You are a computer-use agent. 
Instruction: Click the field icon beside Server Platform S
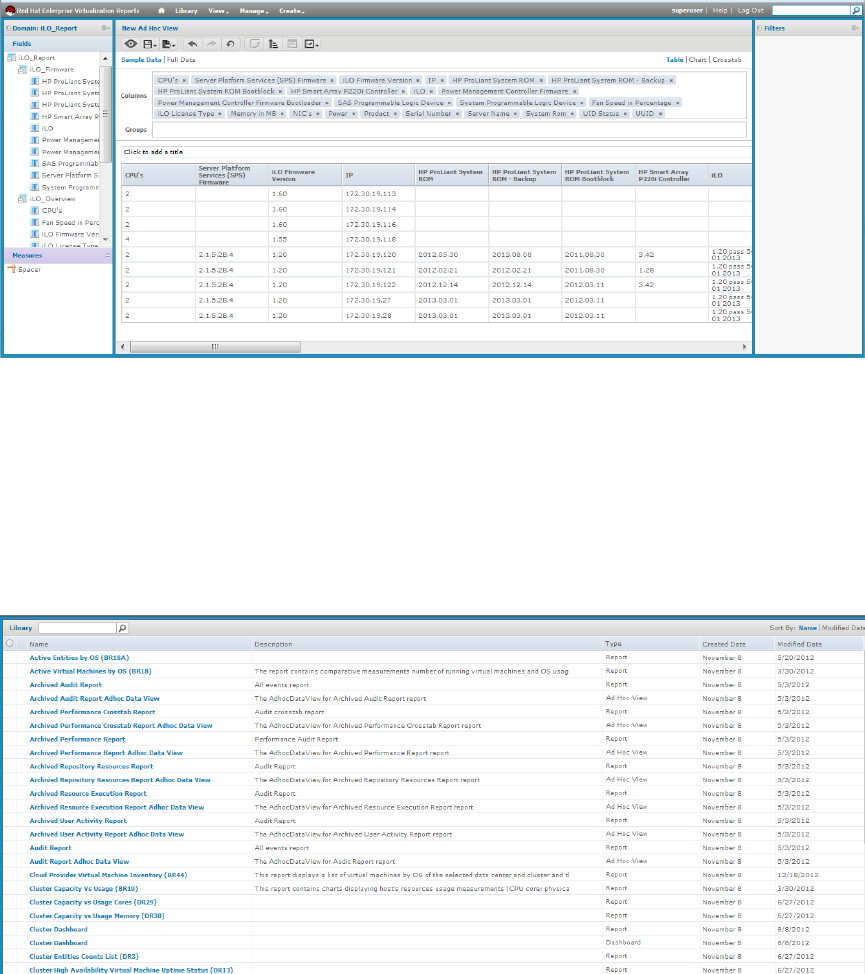tap(35, 175)
